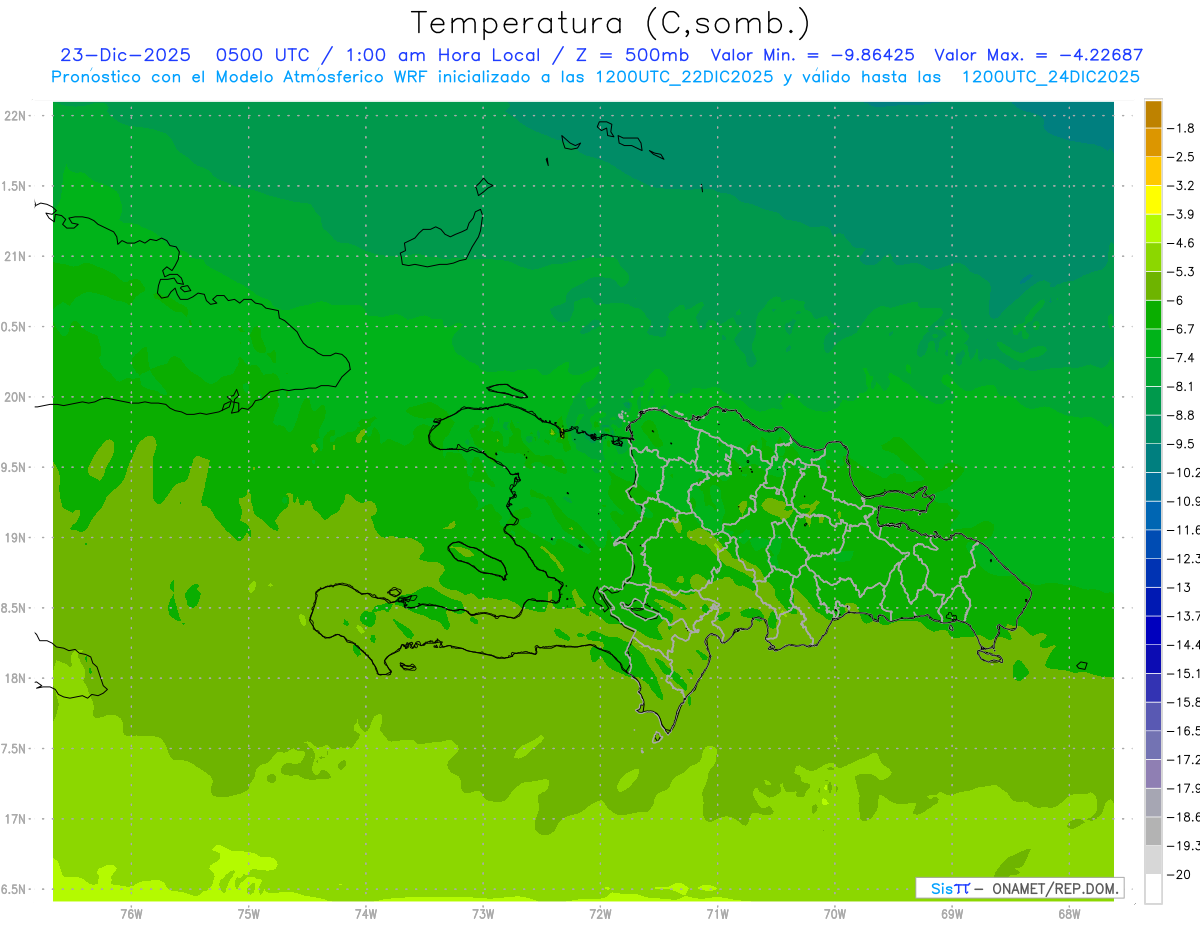Click the -5.3 colorbar value
Screen dimensions: 1200x927
[x=1181, y=271]
